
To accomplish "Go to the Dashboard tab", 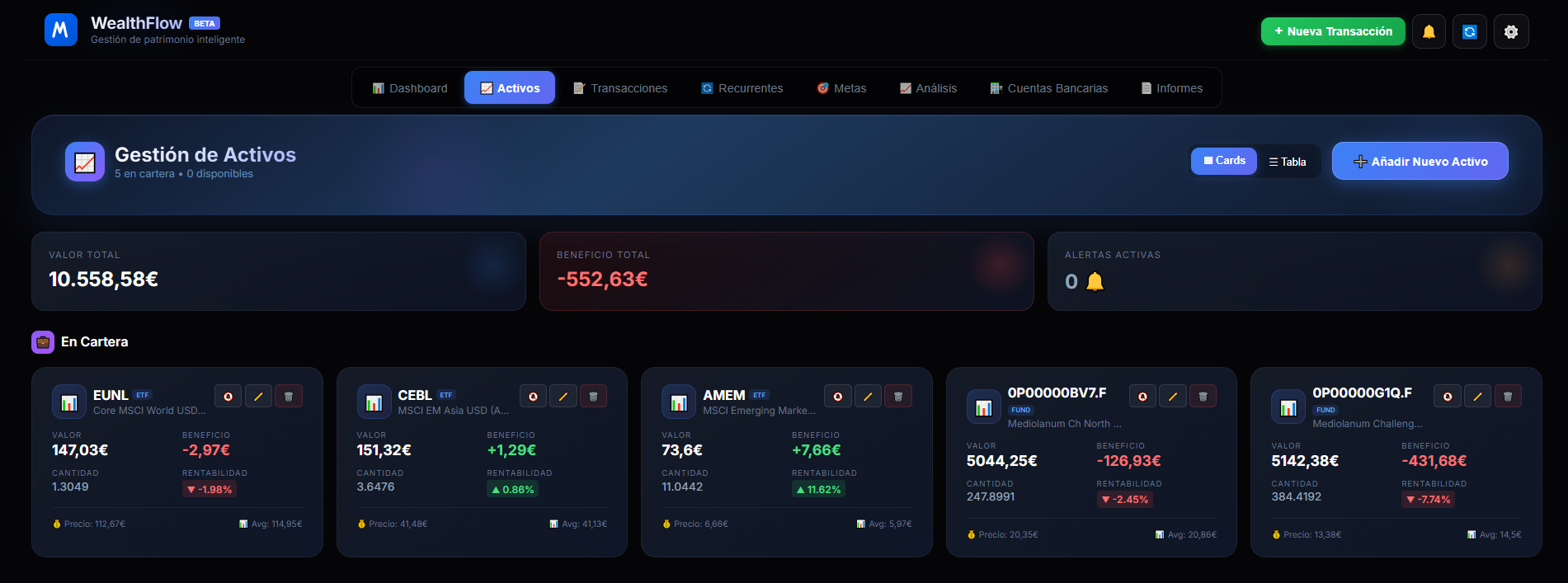I will coord(410,88).
